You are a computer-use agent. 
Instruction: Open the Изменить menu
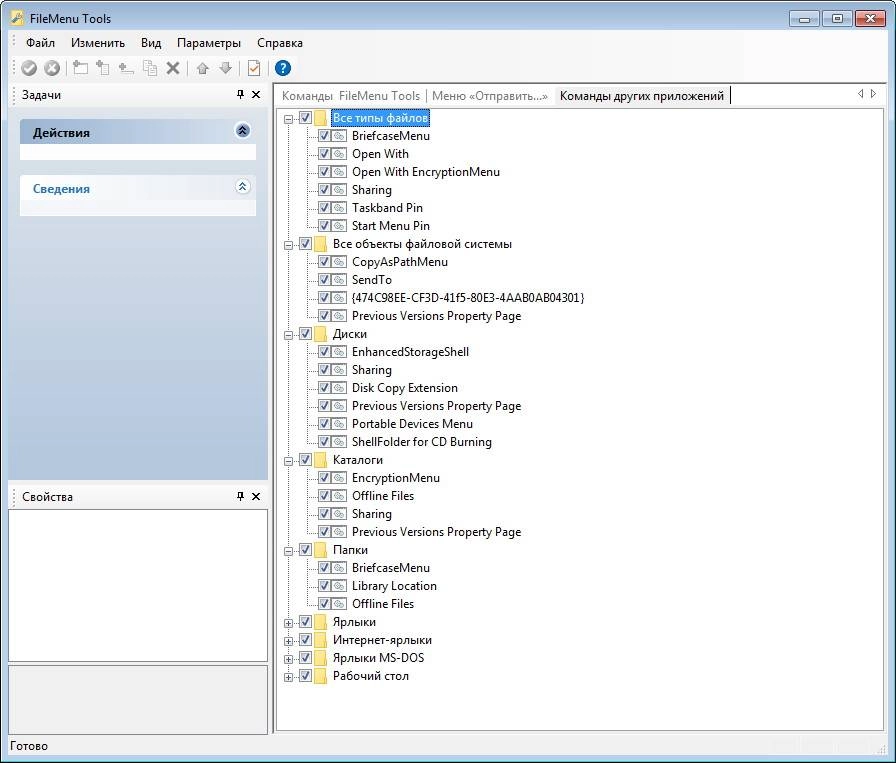point(98,43)
